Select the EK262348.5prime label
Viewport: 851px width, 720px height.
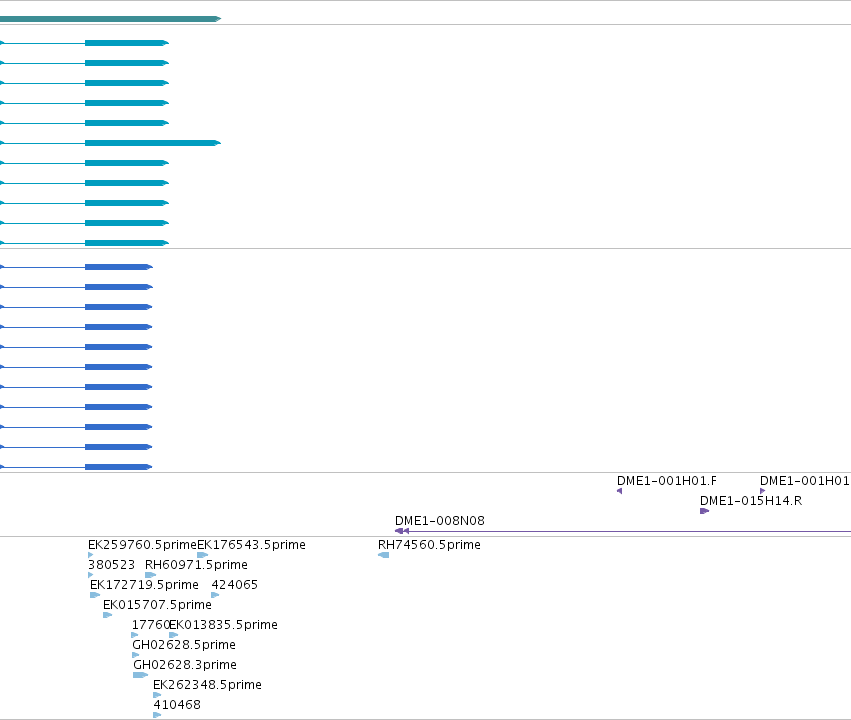click(x=207, y=685)
